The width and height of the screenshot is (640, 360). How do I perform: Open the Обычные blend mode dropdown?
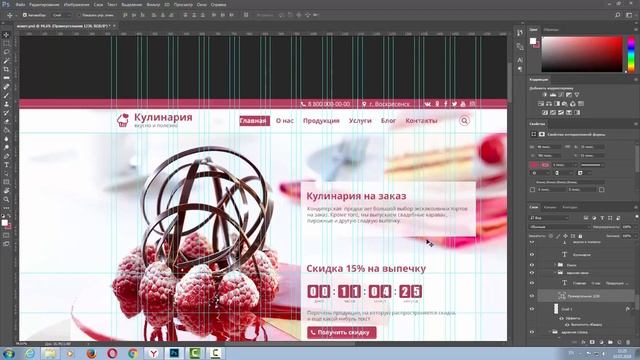pos(560,227)
